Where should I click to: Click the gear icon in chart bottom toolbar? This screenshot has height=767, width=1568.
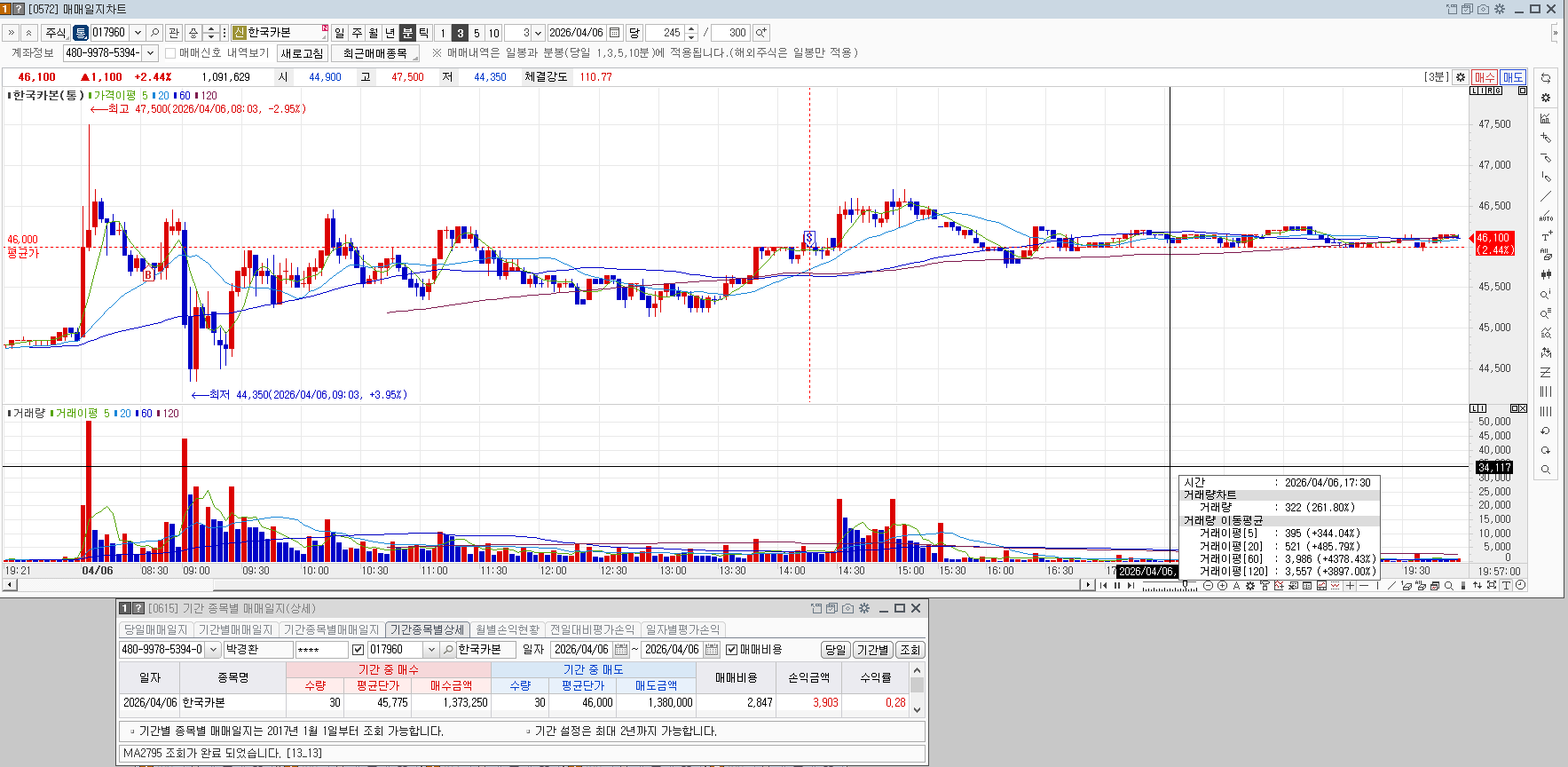(x=1250, y=586)
